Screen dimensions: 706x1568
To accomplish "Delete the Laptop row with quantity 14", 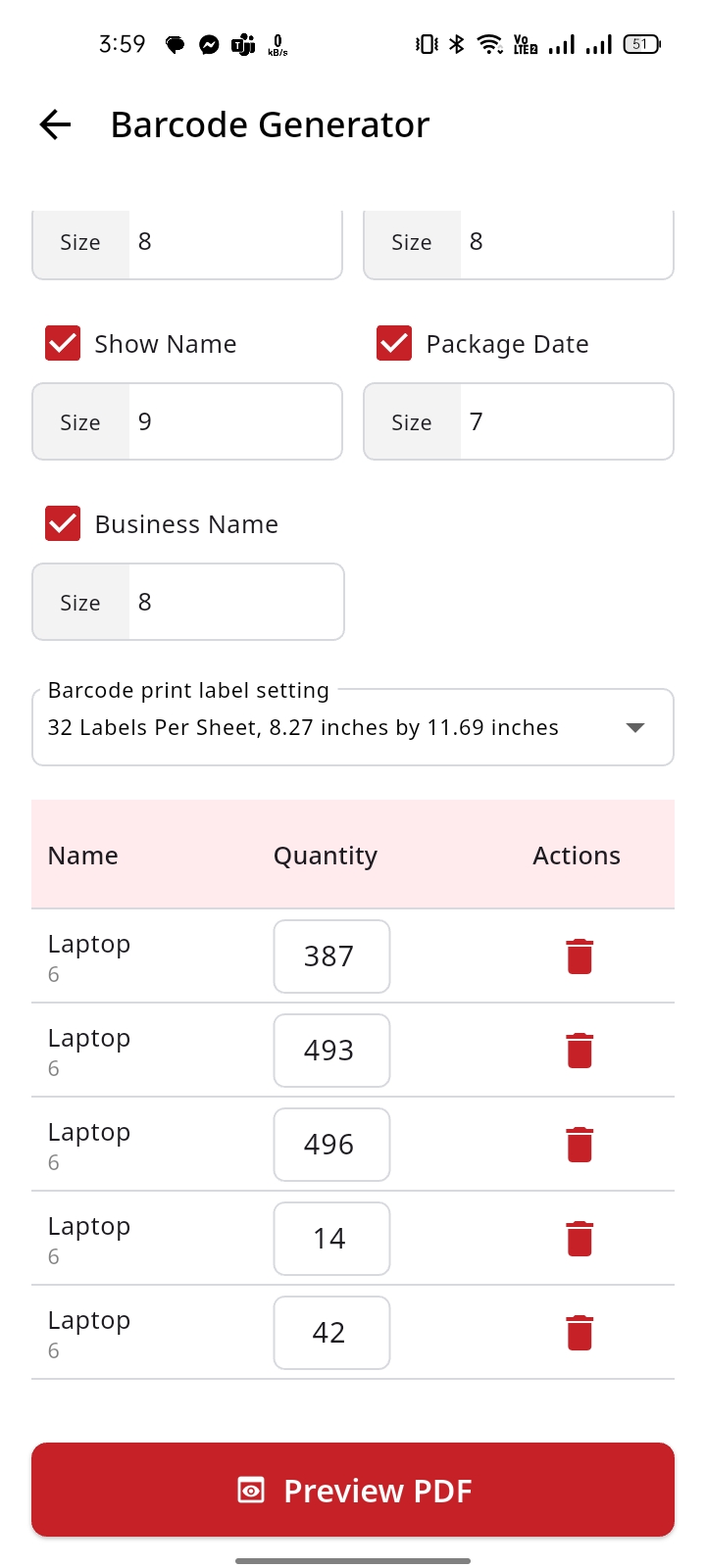I will pyautogui.click(x=580, y=1239).
